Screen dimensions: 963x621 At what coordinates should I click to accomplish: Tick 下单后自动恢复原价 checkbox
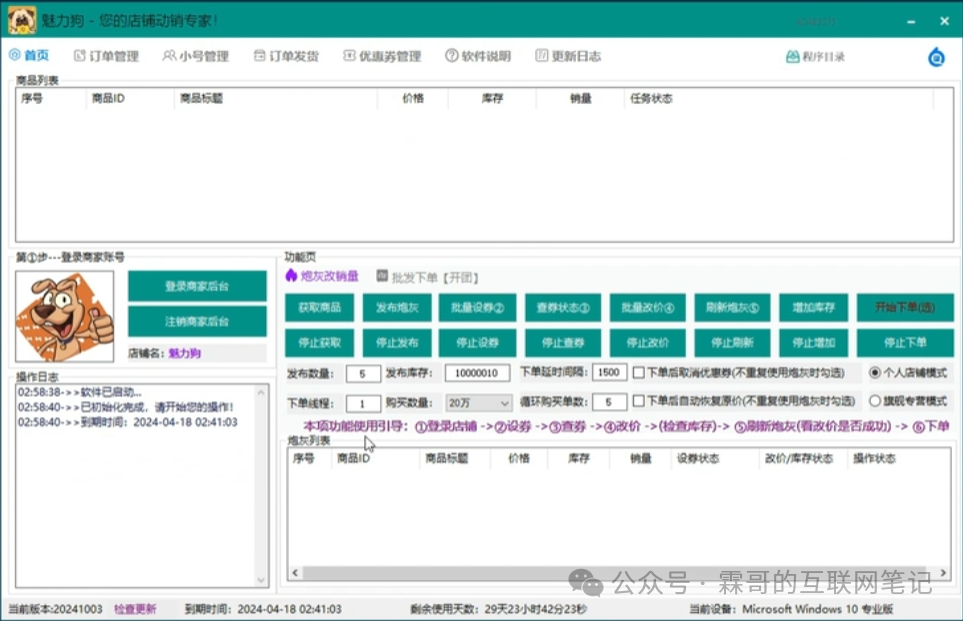[639, 402]
